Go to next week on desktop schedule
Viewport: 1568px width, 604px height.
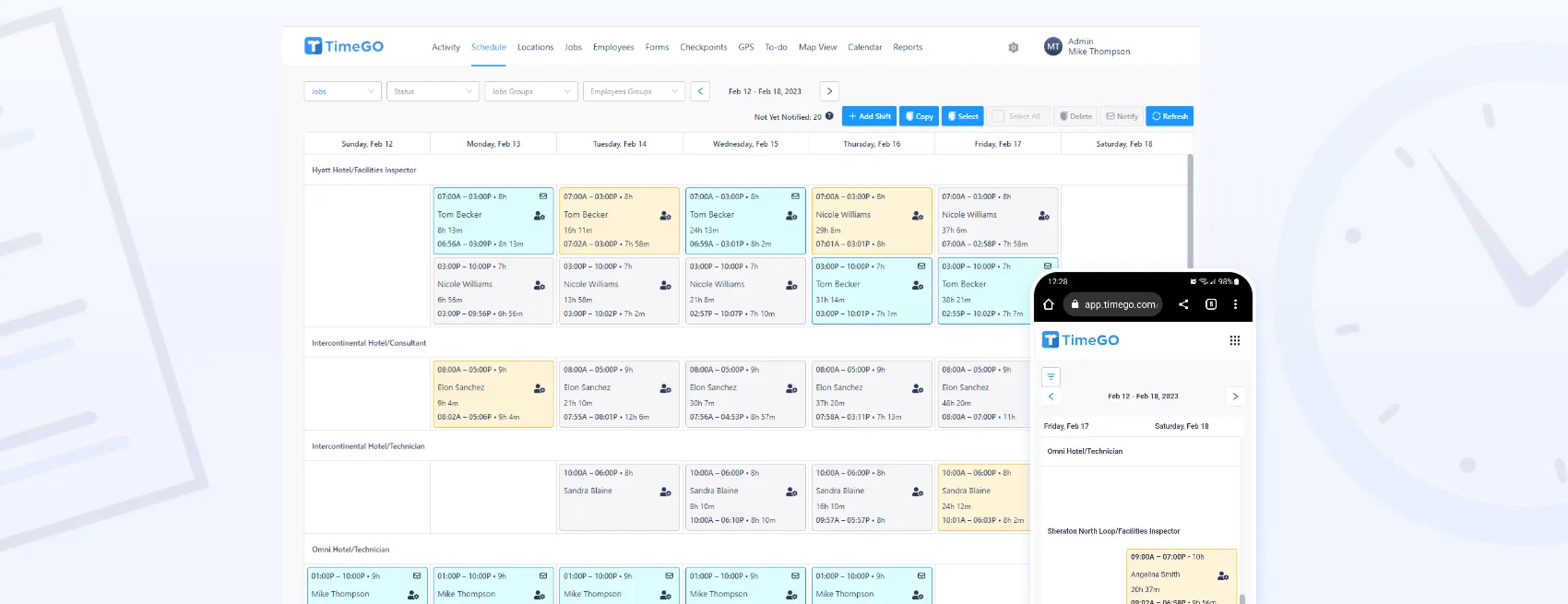pyautogui.click(x=829, y=91)
